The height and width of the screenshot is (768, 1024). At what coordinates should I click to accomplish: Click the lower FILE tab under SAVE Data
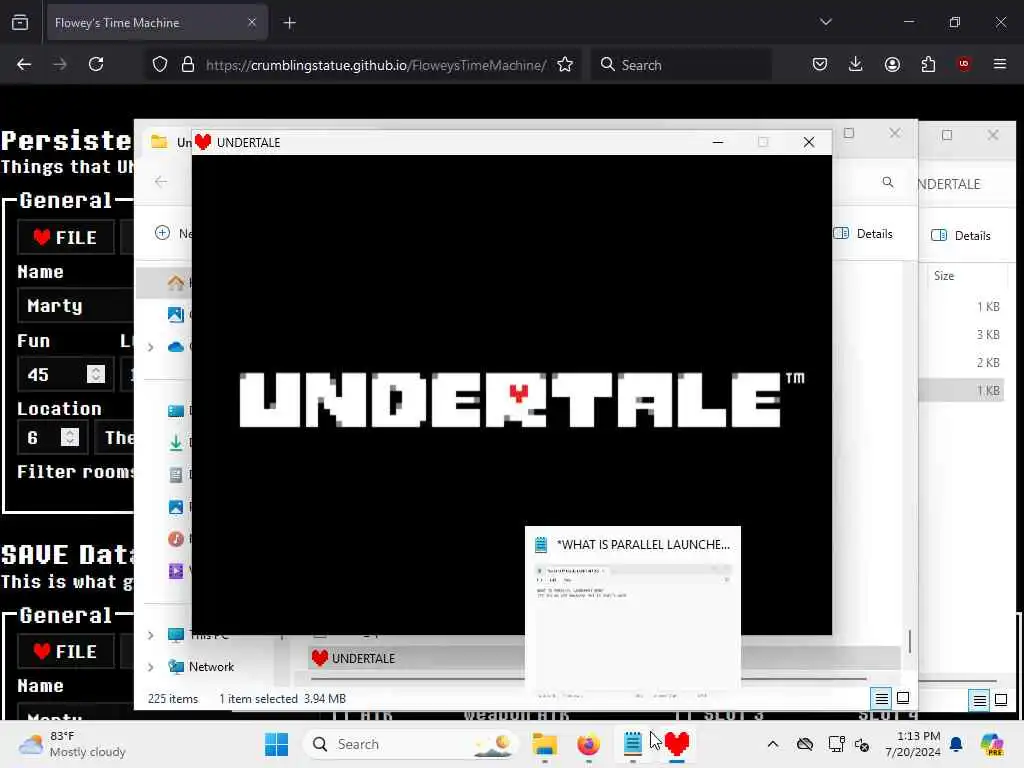coord(65,651)
